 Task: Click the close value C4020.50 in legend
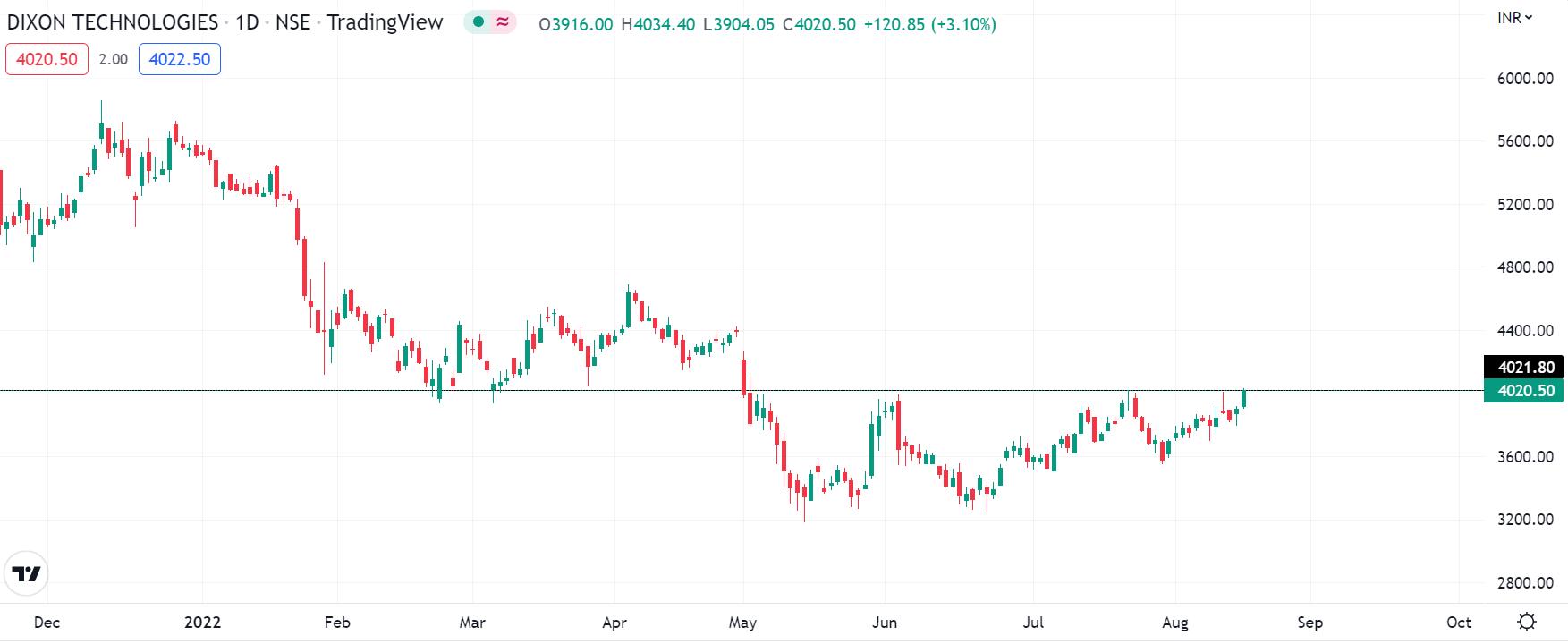tap(818, 26)
